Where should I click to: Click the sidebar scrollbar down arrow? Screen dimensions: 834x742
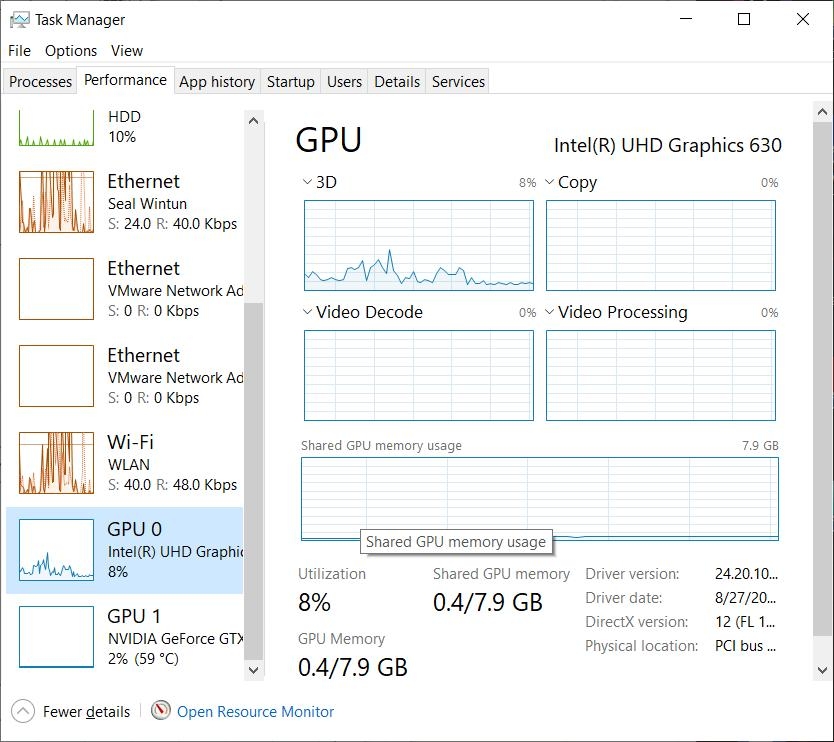point(253,670)
